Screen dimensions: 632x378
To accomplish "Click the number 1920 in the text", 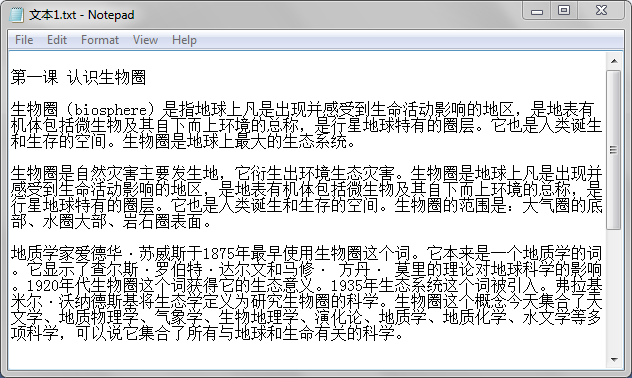I will tap(42, 286).
